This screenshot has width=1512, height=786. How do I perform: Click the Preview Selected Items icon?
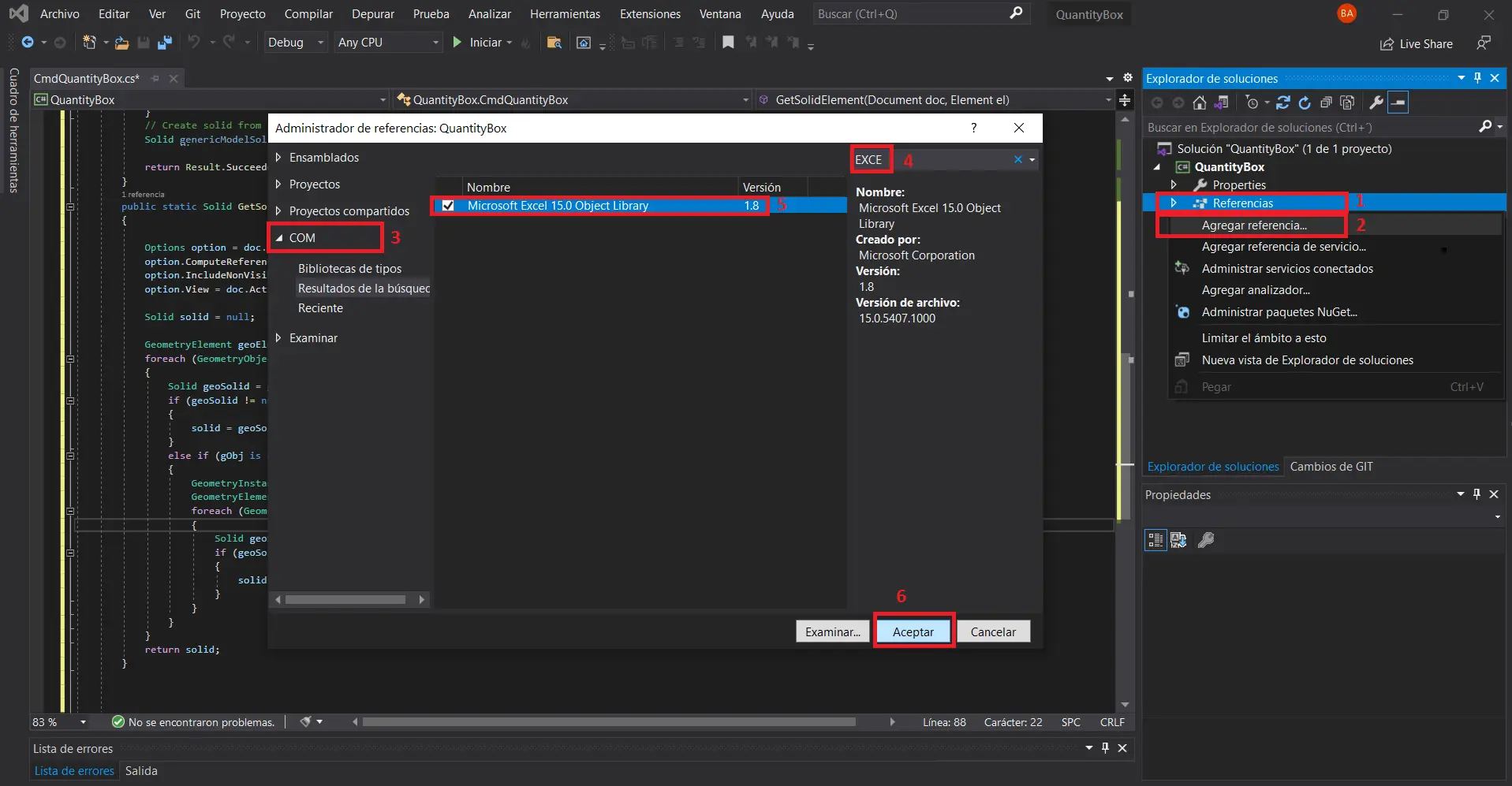[x=1398, y=102]
